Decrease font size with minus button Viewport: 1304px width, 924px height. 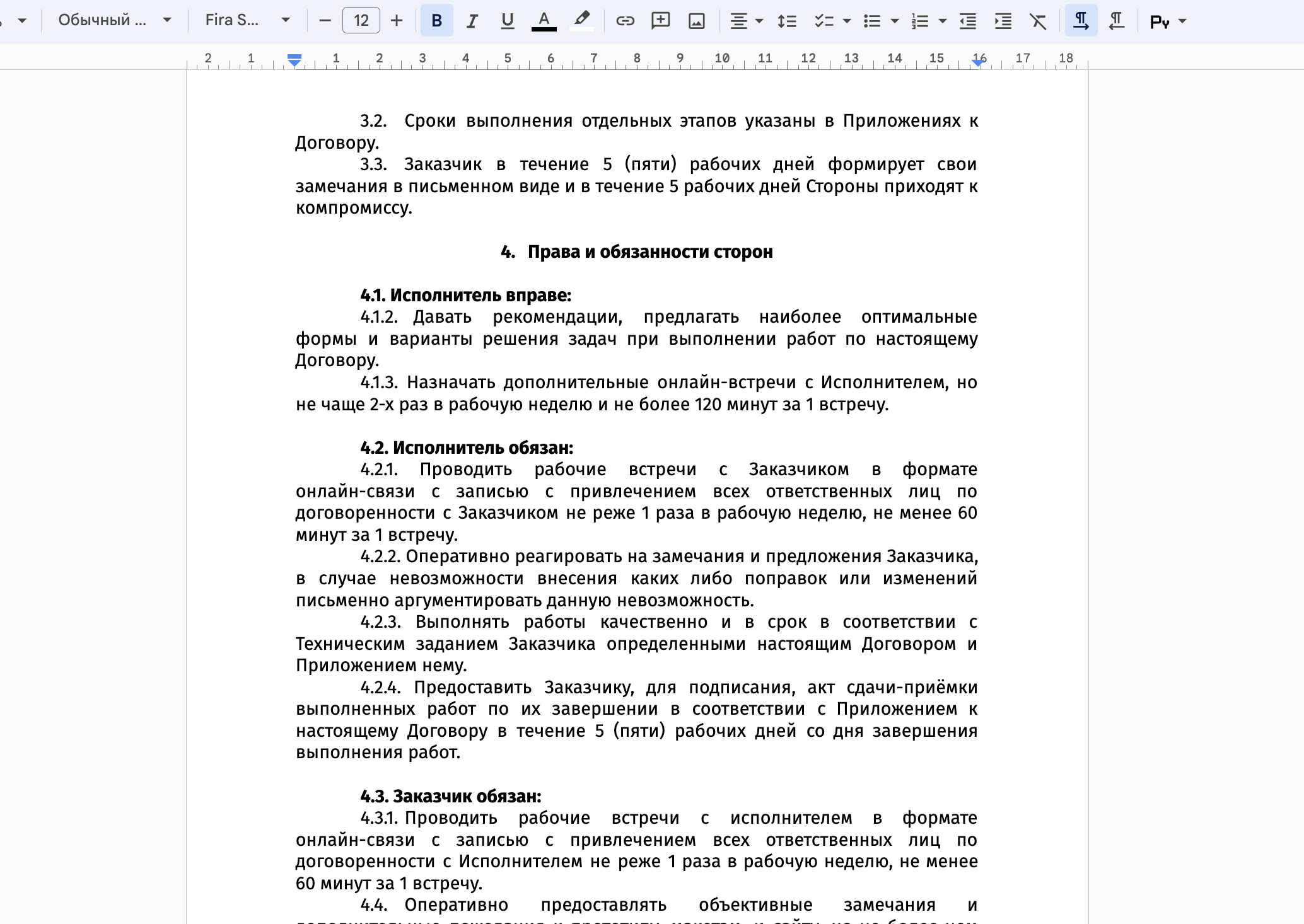[325, 21]
